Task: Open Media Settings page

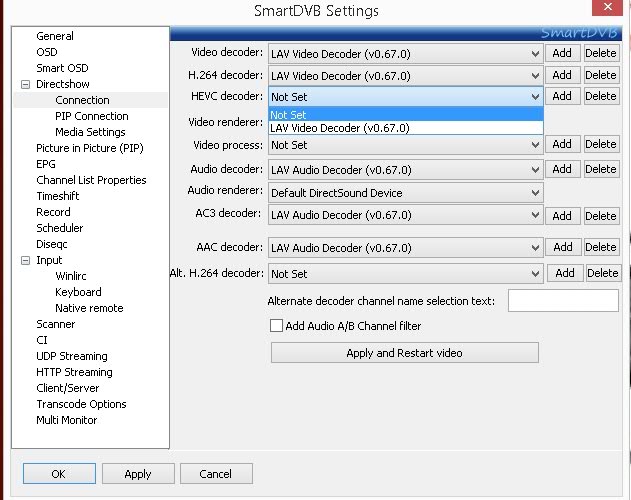Action: point(90,132)
